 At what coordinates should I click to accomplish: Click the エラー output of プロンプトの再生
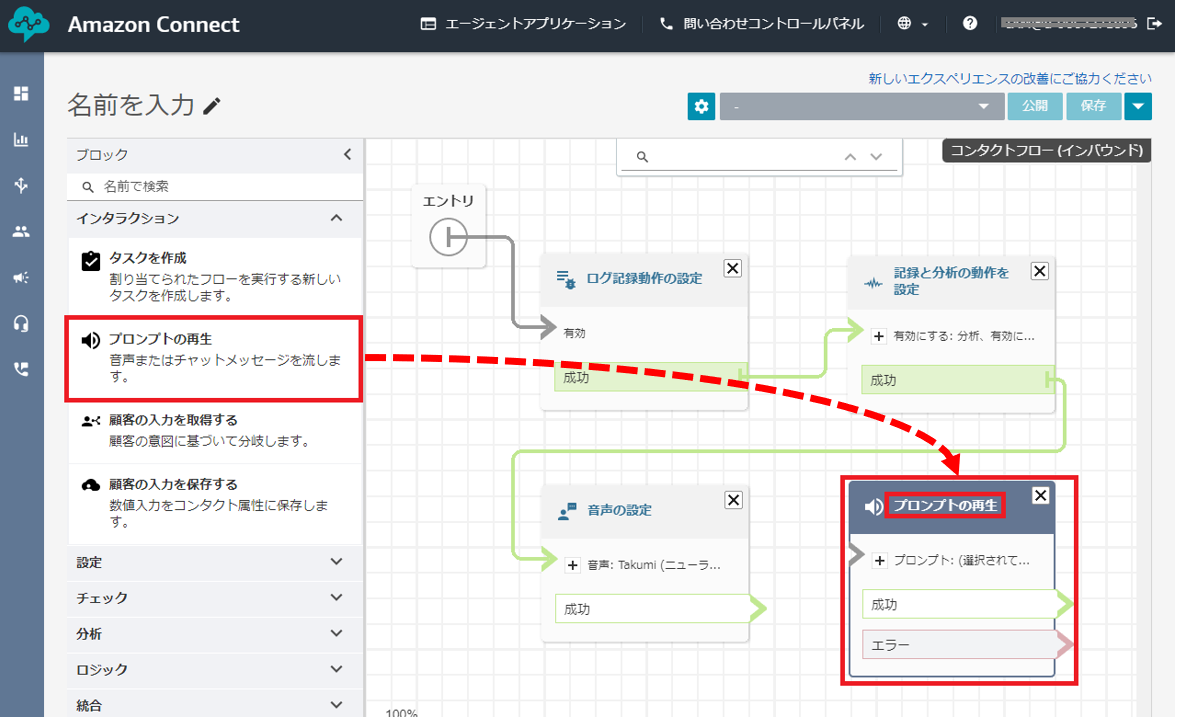click(960, 645)
